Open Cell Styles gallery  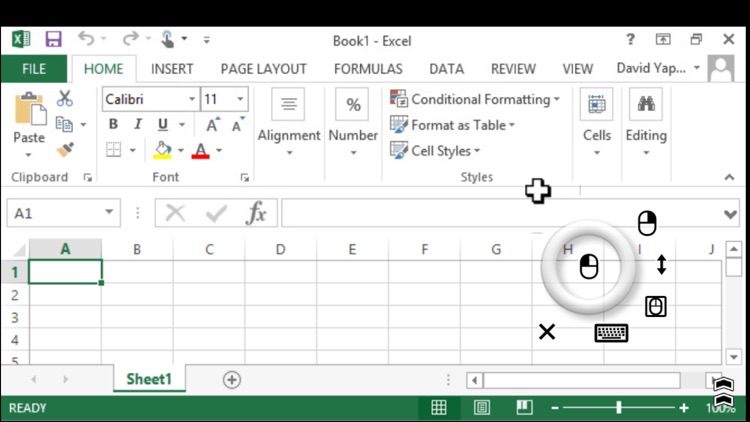pyautogui.click(x=435, y=151)
